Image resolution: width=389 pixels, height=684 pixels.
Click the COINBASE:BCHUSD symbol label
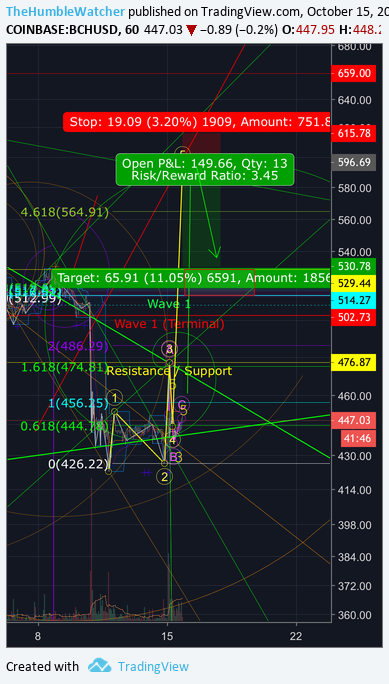coord(61,30)
